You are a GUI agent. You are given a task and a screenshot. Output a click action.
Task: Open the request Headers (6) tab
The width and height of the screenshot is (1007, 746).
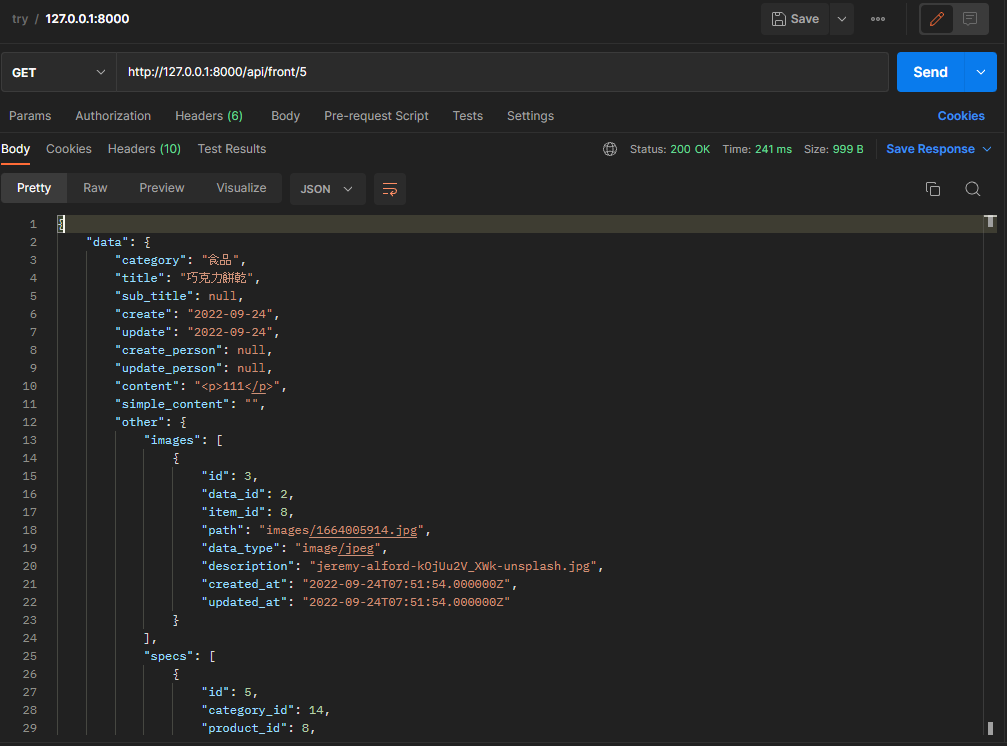coord(209,116)
